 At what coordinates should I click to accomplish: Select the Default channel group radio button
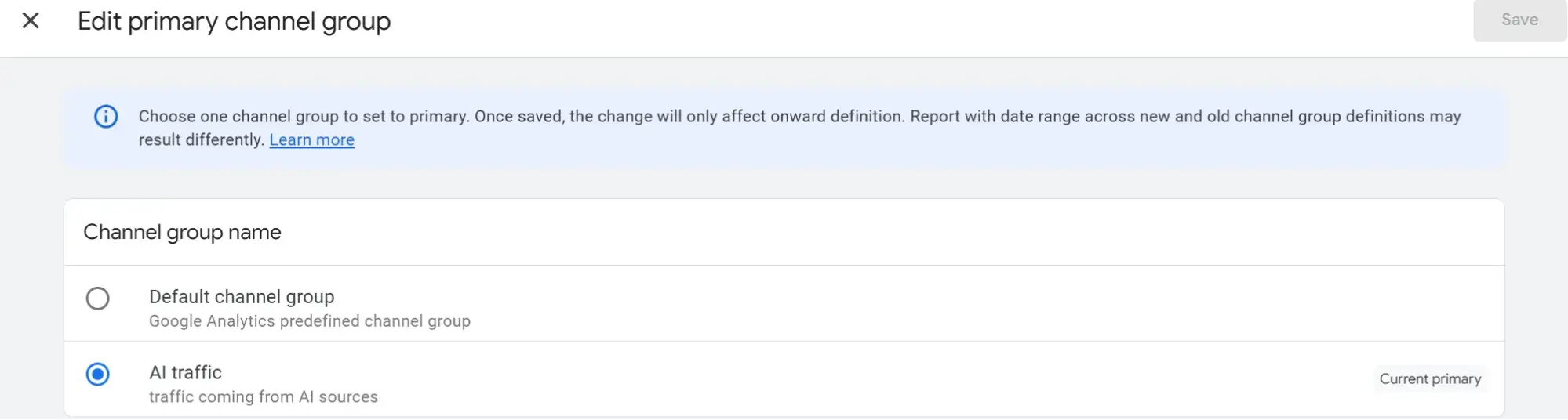98,299
